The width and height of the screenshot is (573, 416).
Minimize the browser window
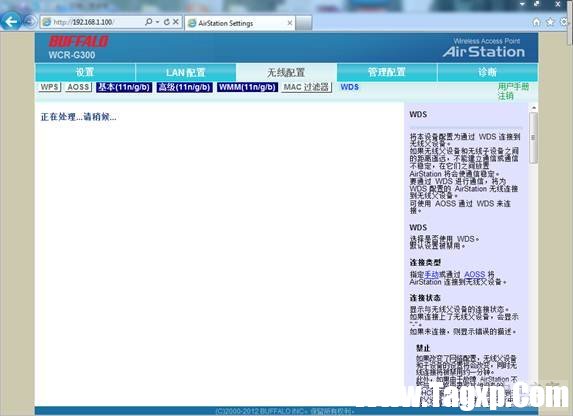(522, 4)
